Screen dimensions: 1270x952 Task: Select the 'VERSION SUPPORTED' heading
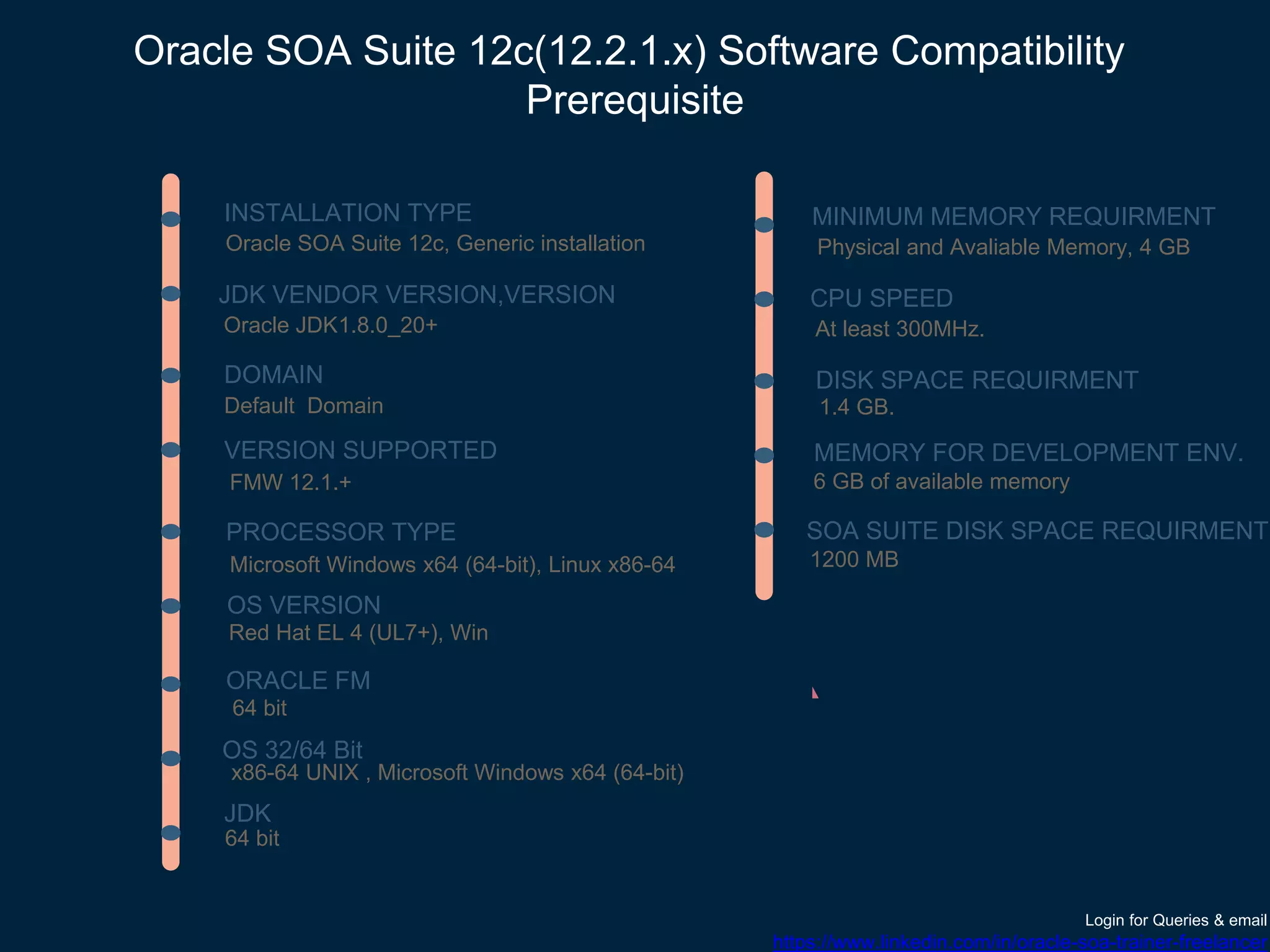tap(360, 450)
